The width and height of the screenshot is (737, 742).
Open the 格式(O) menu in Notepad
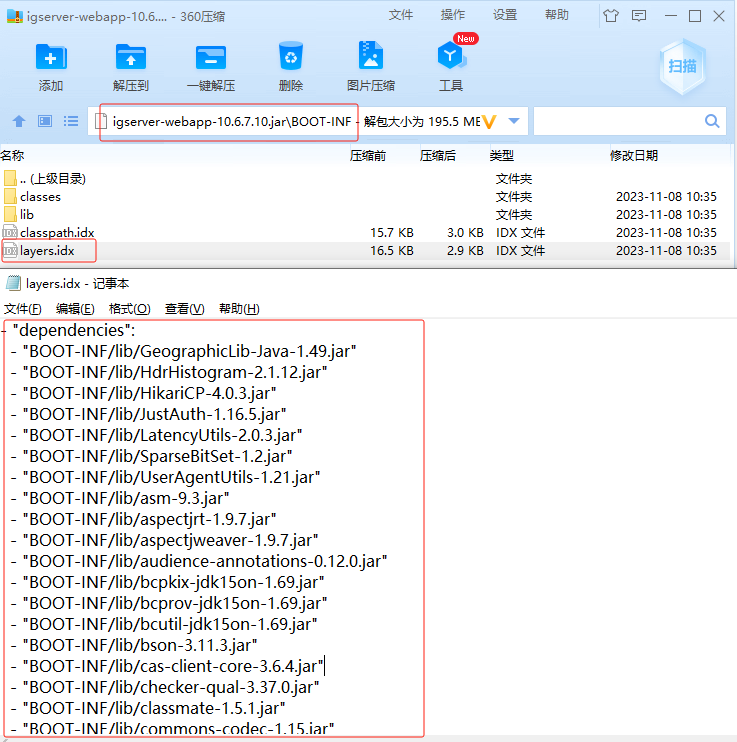[129, 308]
